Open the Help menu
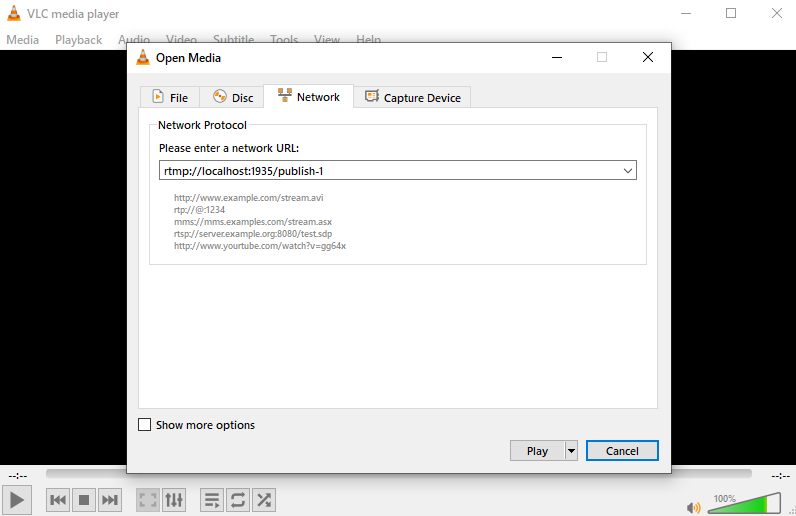Viewport: 796px width, 516px height. (x=369, y=39)
